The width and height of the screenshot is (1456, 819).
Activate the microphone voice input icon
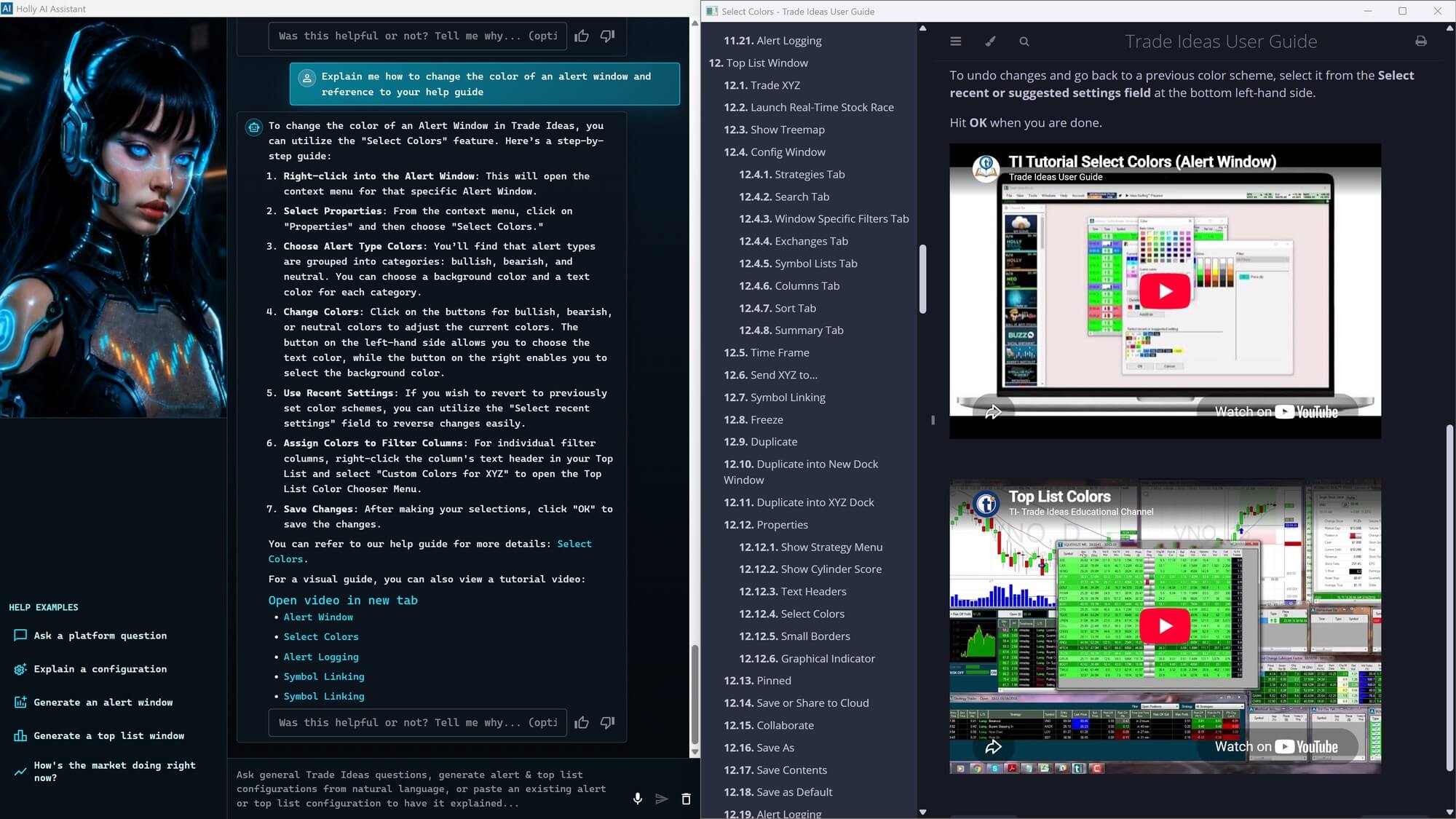[638, 799]
